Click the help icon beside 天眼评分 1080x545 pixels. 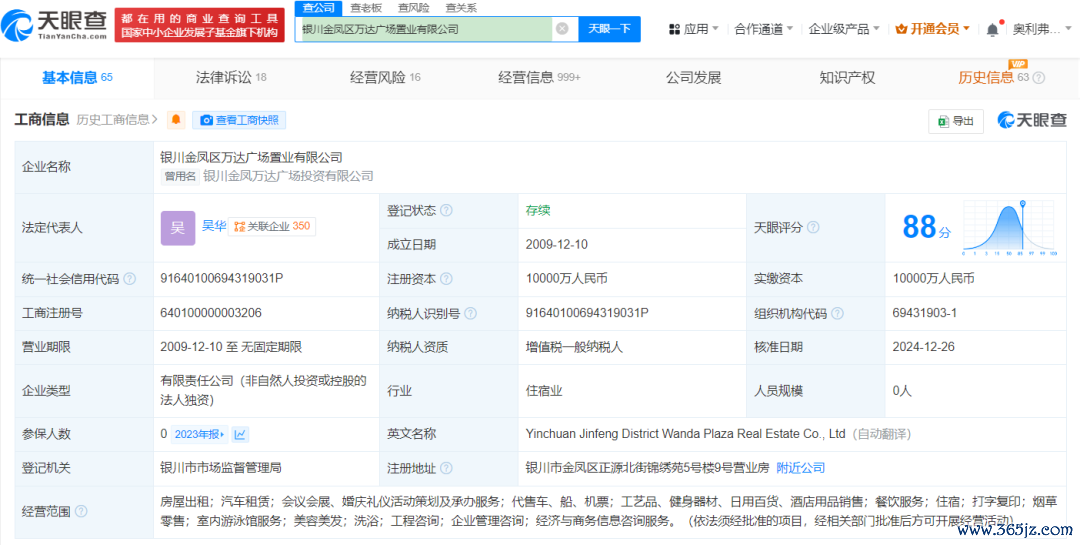click(813, 227)
